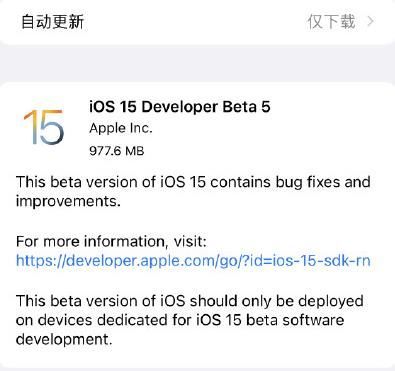
Task: Tap the gray gap between cards
Action: [197, 63]
